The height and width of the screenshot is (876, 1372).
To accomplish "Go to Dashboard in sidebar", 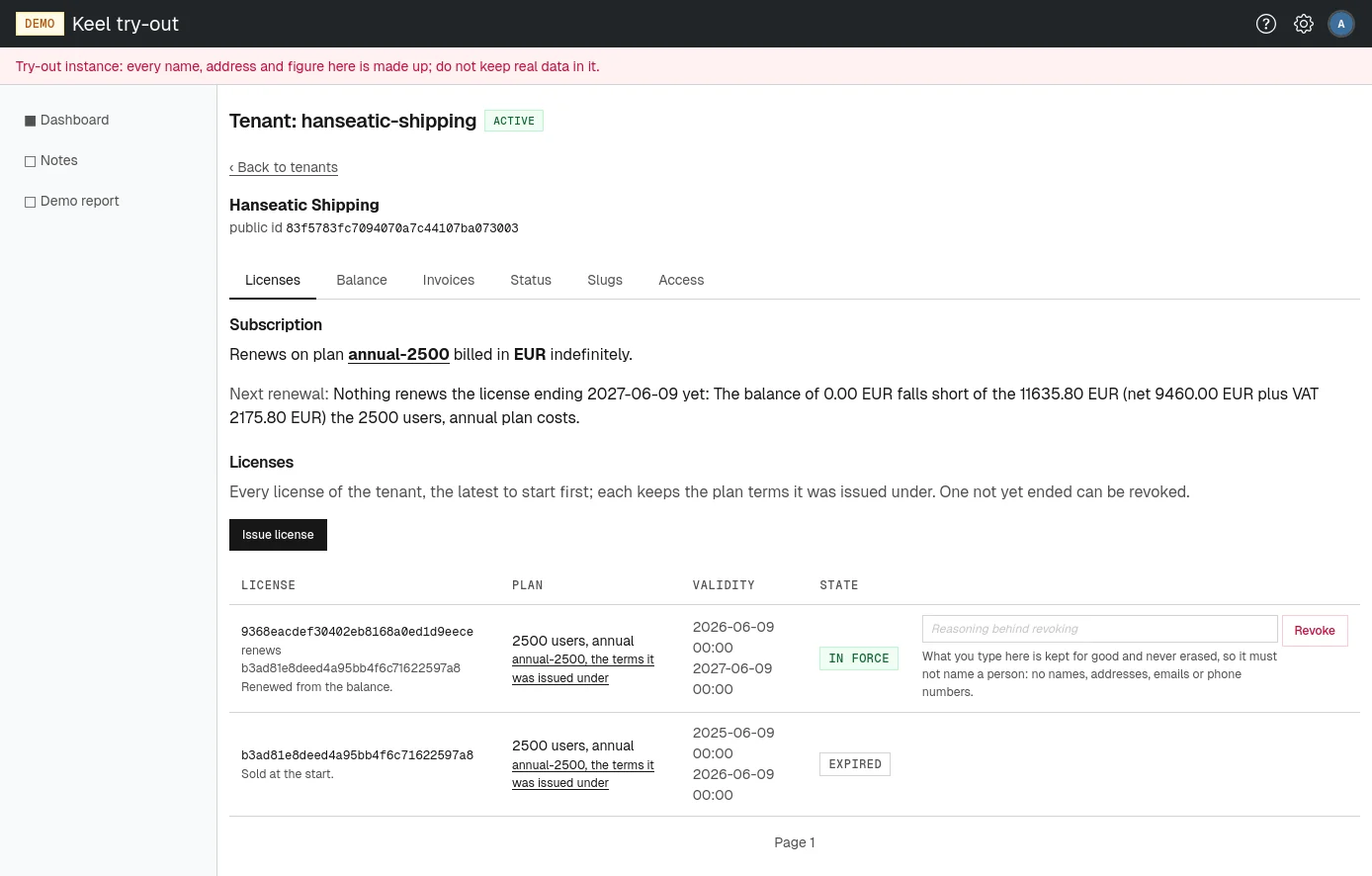I will 67,120.
